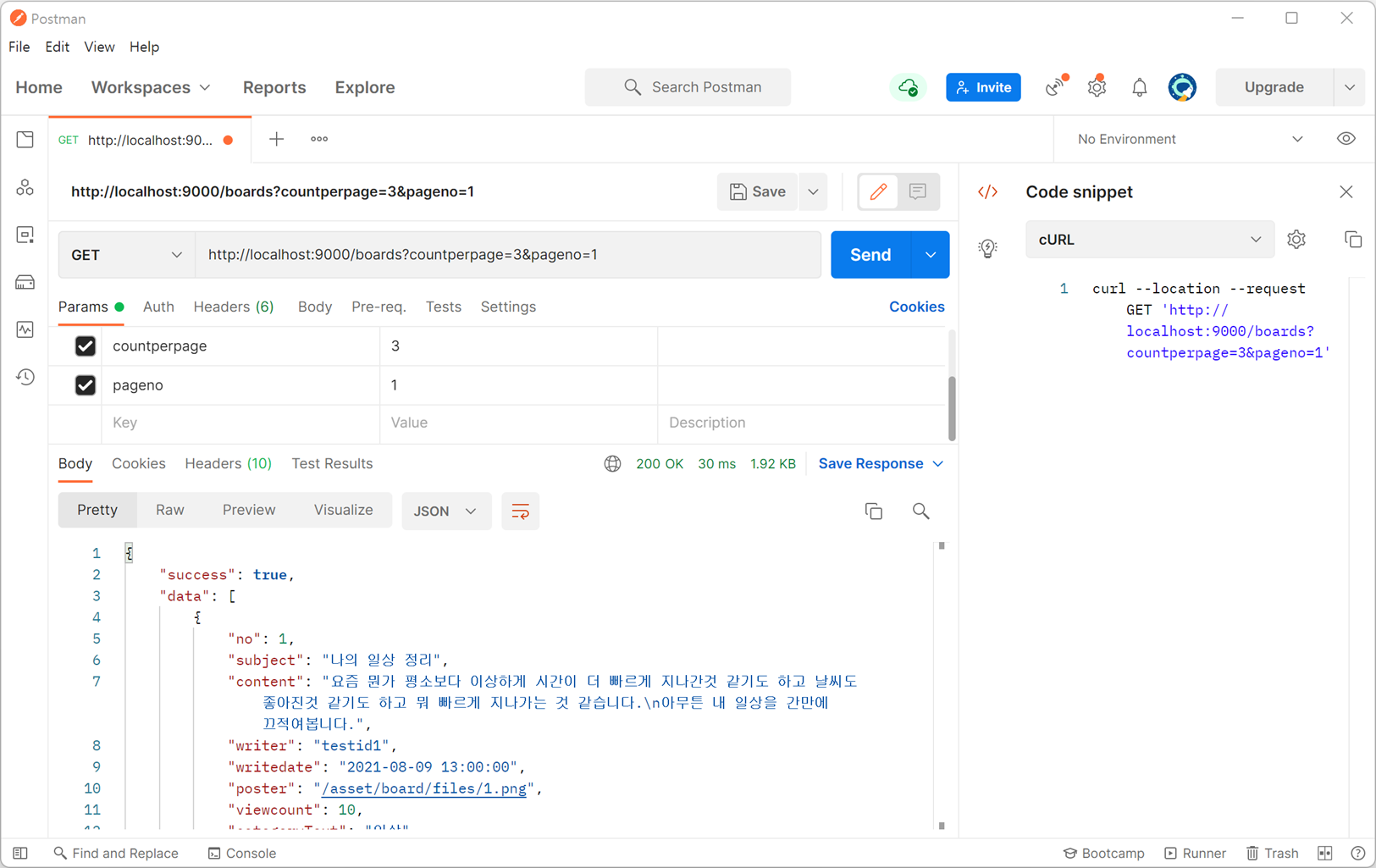Click the empty Key parameter field
Screen dimensions: 1376x868
(x=240, y=423)
